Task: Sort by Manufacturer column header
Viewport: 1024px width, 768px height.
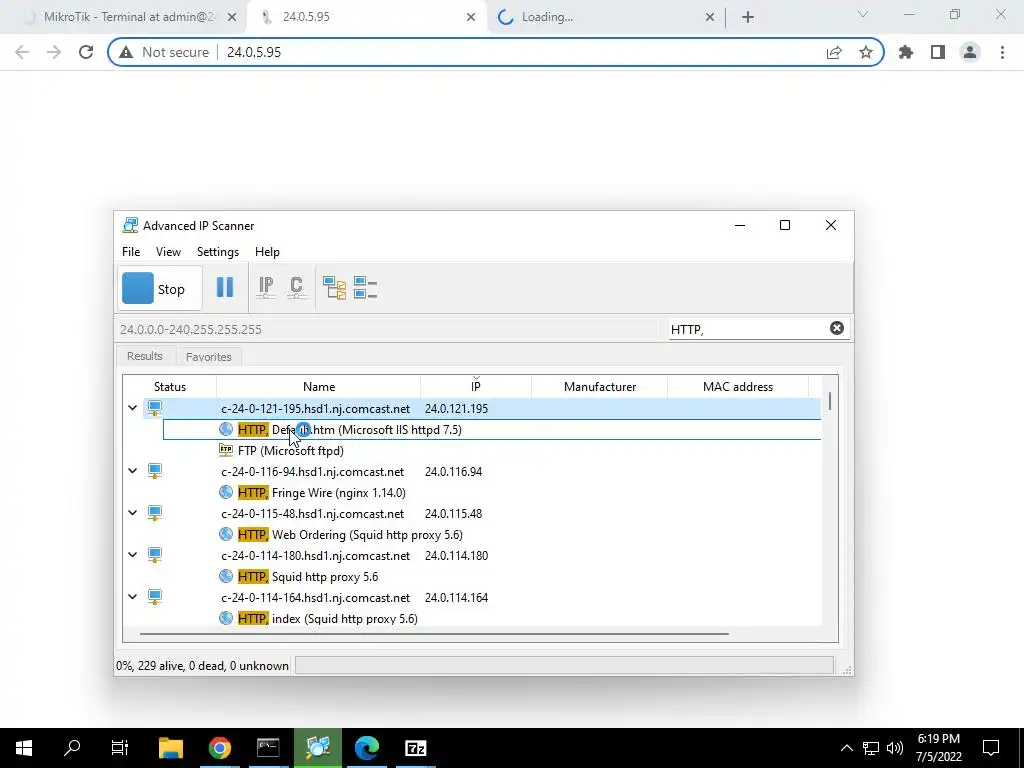Action: tap(600, 387)
